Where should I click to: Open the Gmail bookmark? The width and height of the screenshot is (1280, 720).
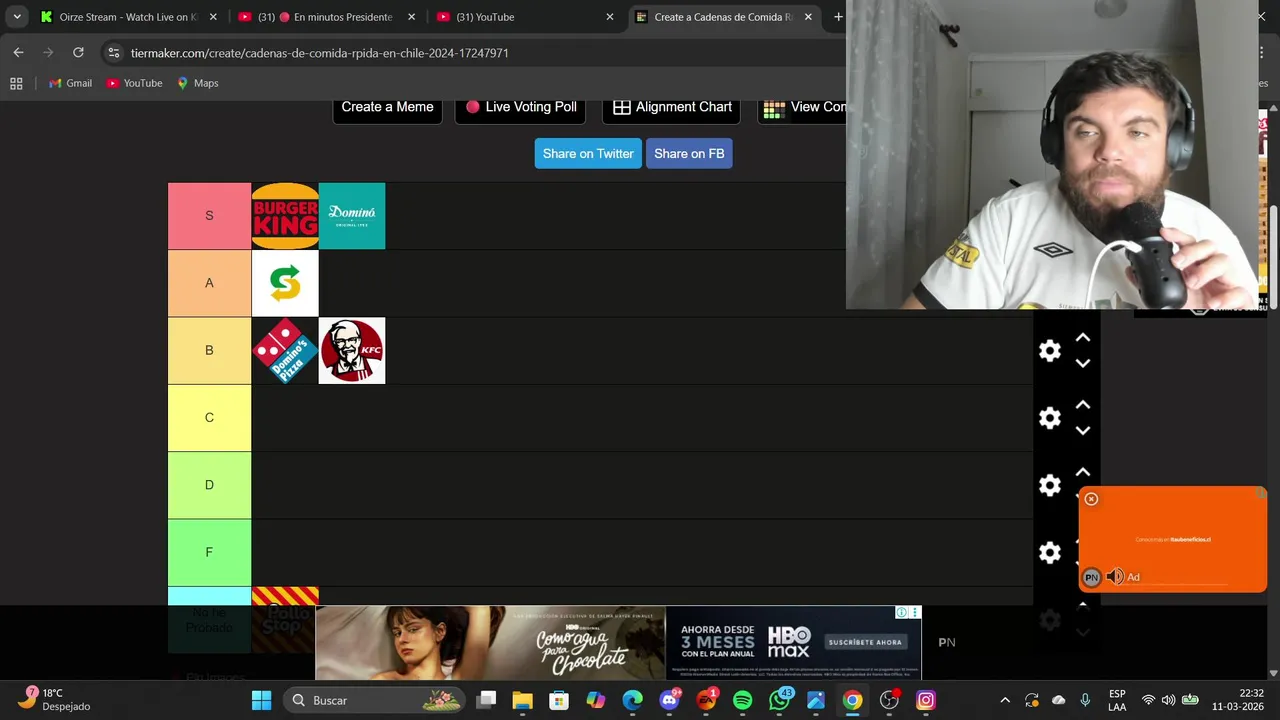70,83
